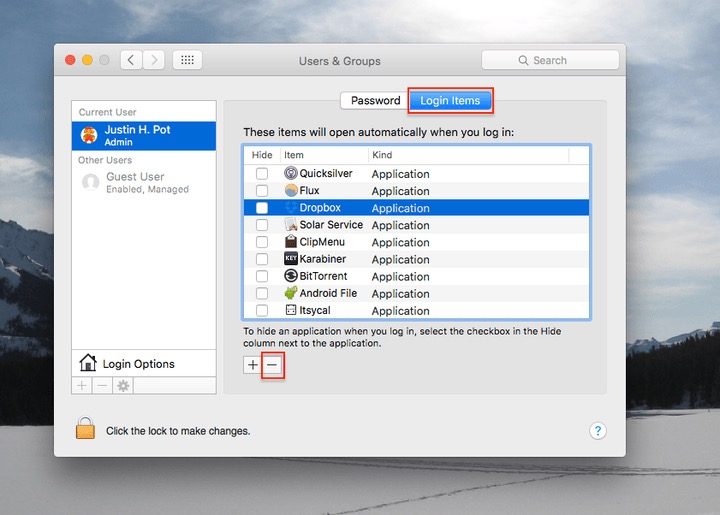The width and height of the screenshot is (720, 515).
Task: Toggle Hide checkbox for Dropbox
Action: click(x=262, y=208)
